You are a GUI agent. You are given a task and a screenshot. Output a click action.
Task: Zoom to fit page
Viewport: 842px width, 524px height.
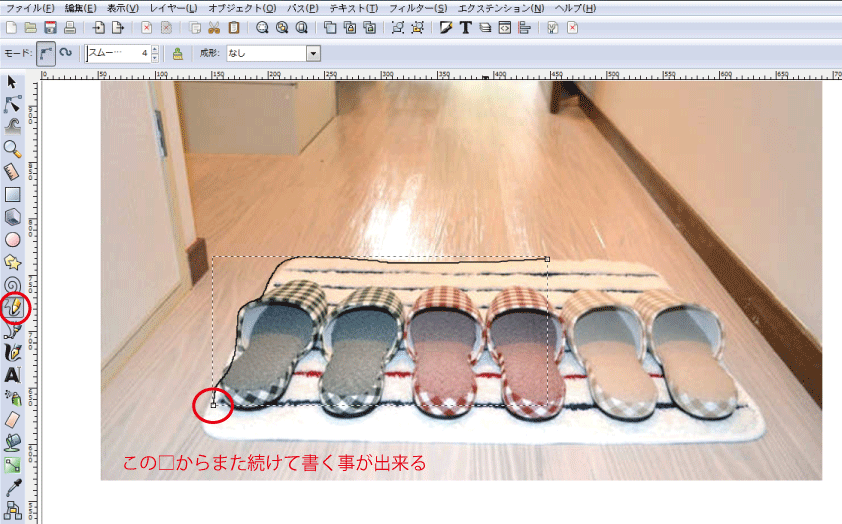302,27
